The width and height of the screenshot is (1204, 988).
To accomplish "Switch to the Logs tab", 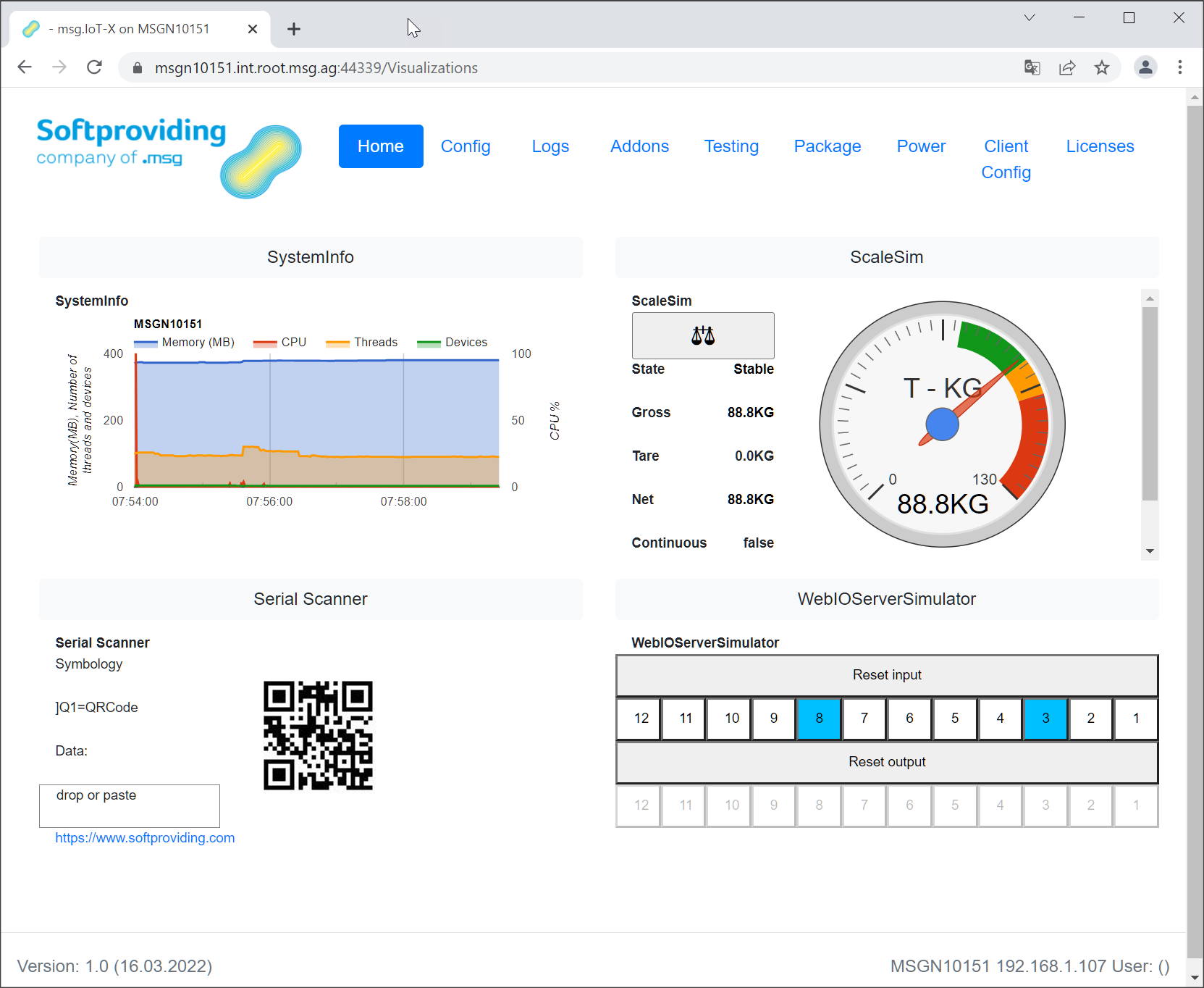I will pos(550,146).
